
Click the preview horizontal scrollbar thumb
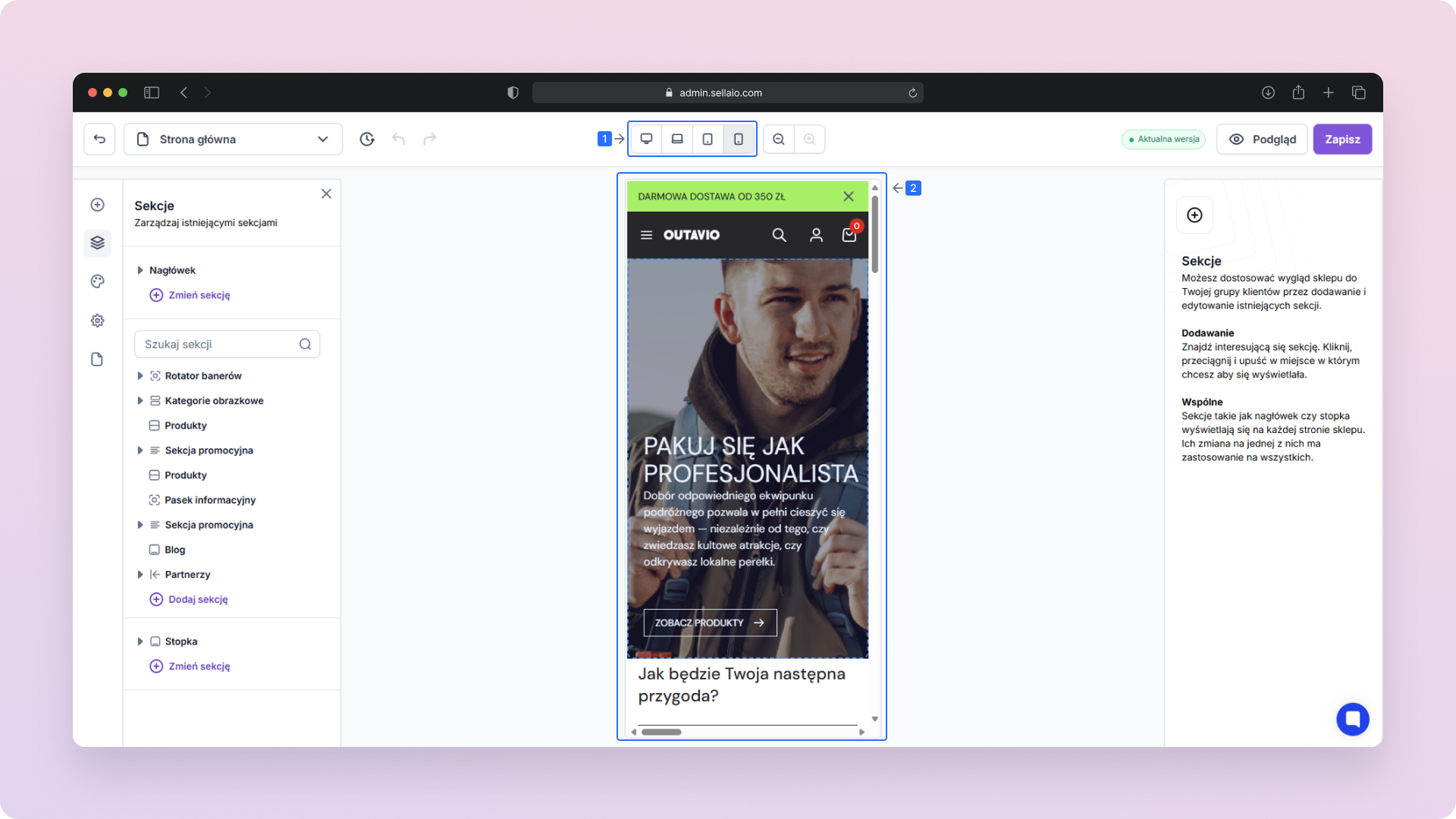click(x=661, y=732)
